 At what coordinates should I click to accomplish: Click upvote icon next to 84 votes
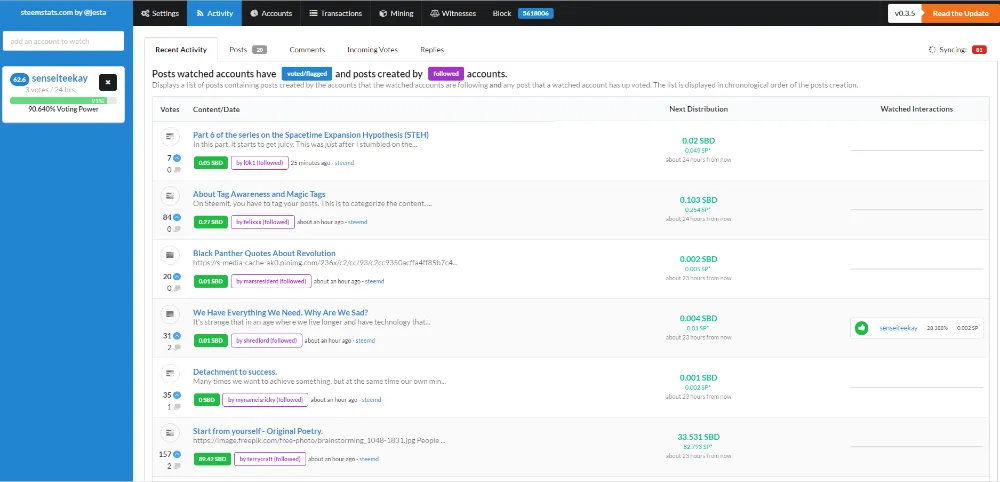pos(177,217)
